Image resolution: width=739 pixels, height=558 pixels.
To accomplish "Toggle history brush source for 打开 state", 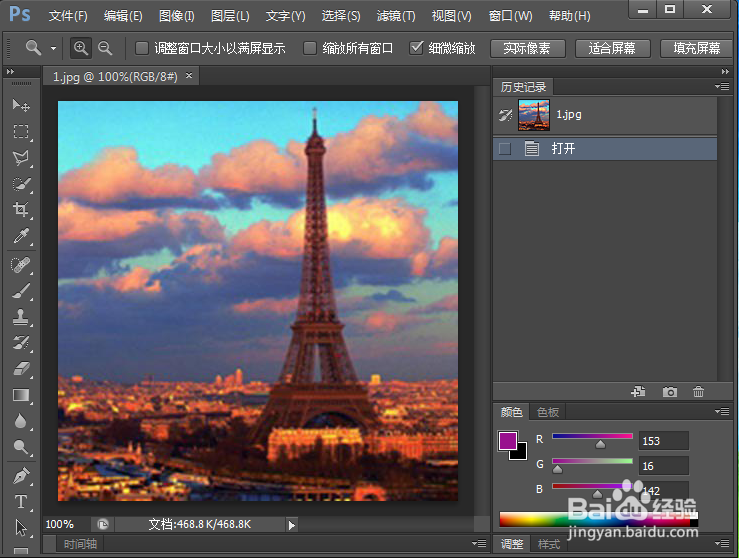I will 505,149.
